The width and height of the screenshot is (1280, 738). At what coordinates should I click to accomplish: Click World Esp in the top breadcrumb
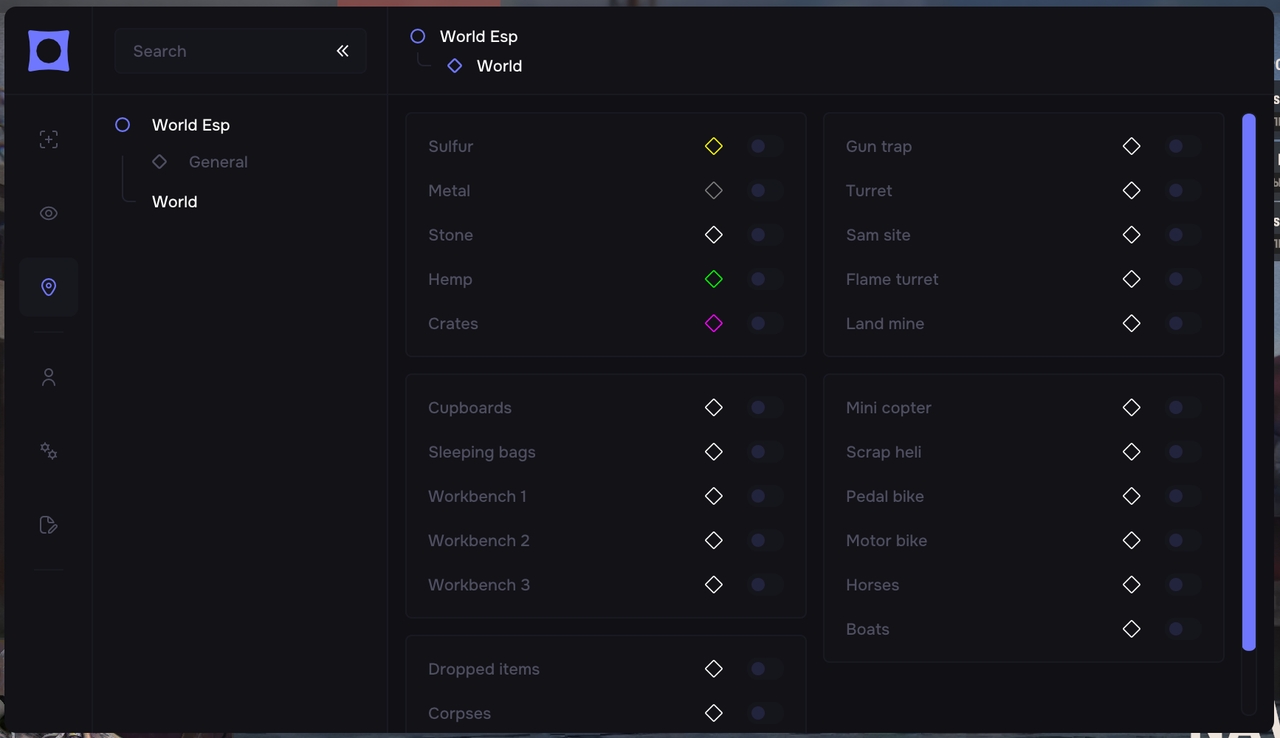(478, 37)
